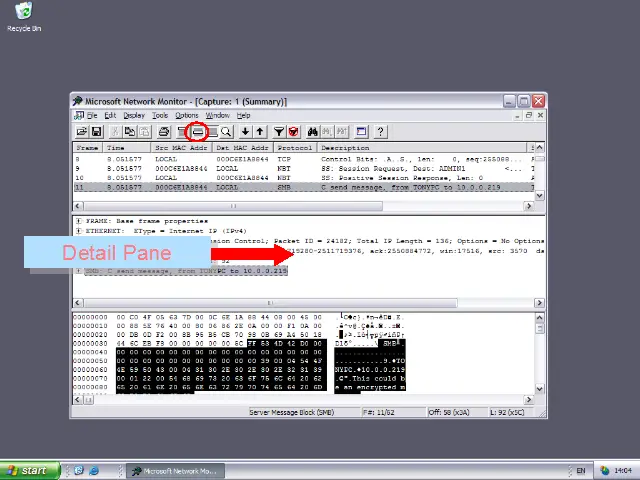Click the Paste toolbar icon
Image resolution: width=640 pixels, height=480 pixels.
144,131
